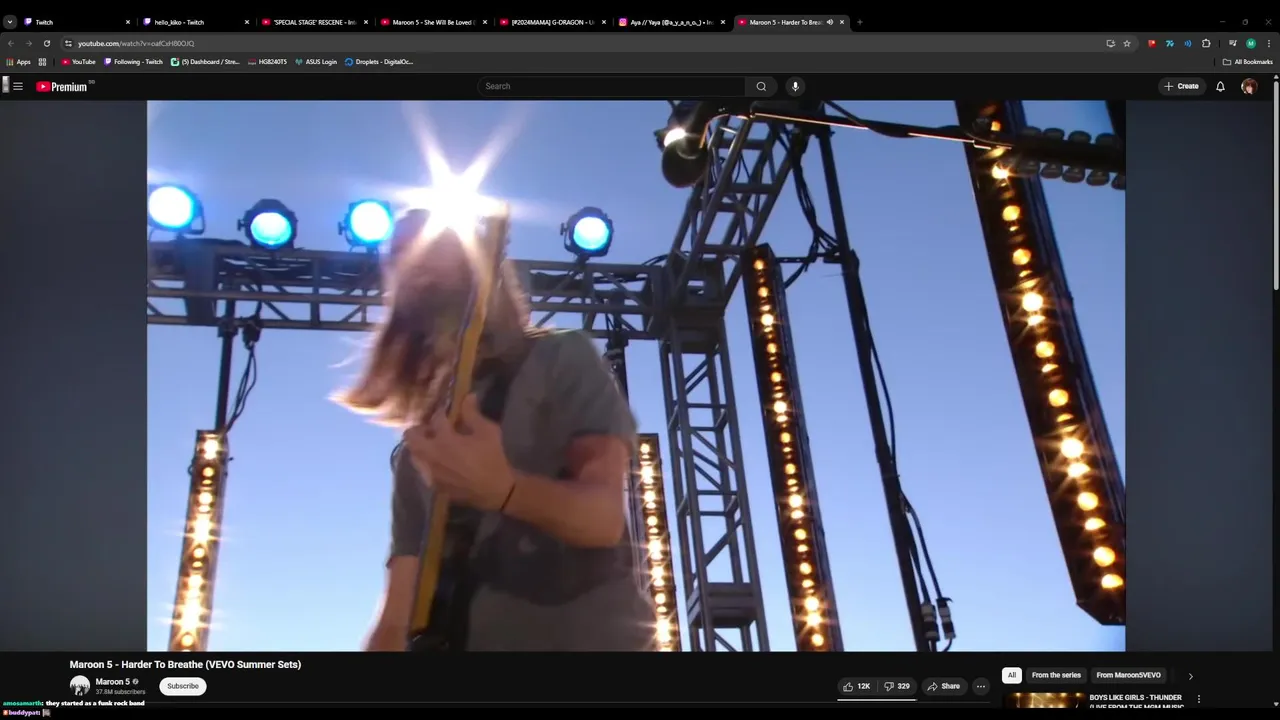Open Apps bookmark shortcut
The height and width of the screenshot is (720, 1280).
coord(19,62)
